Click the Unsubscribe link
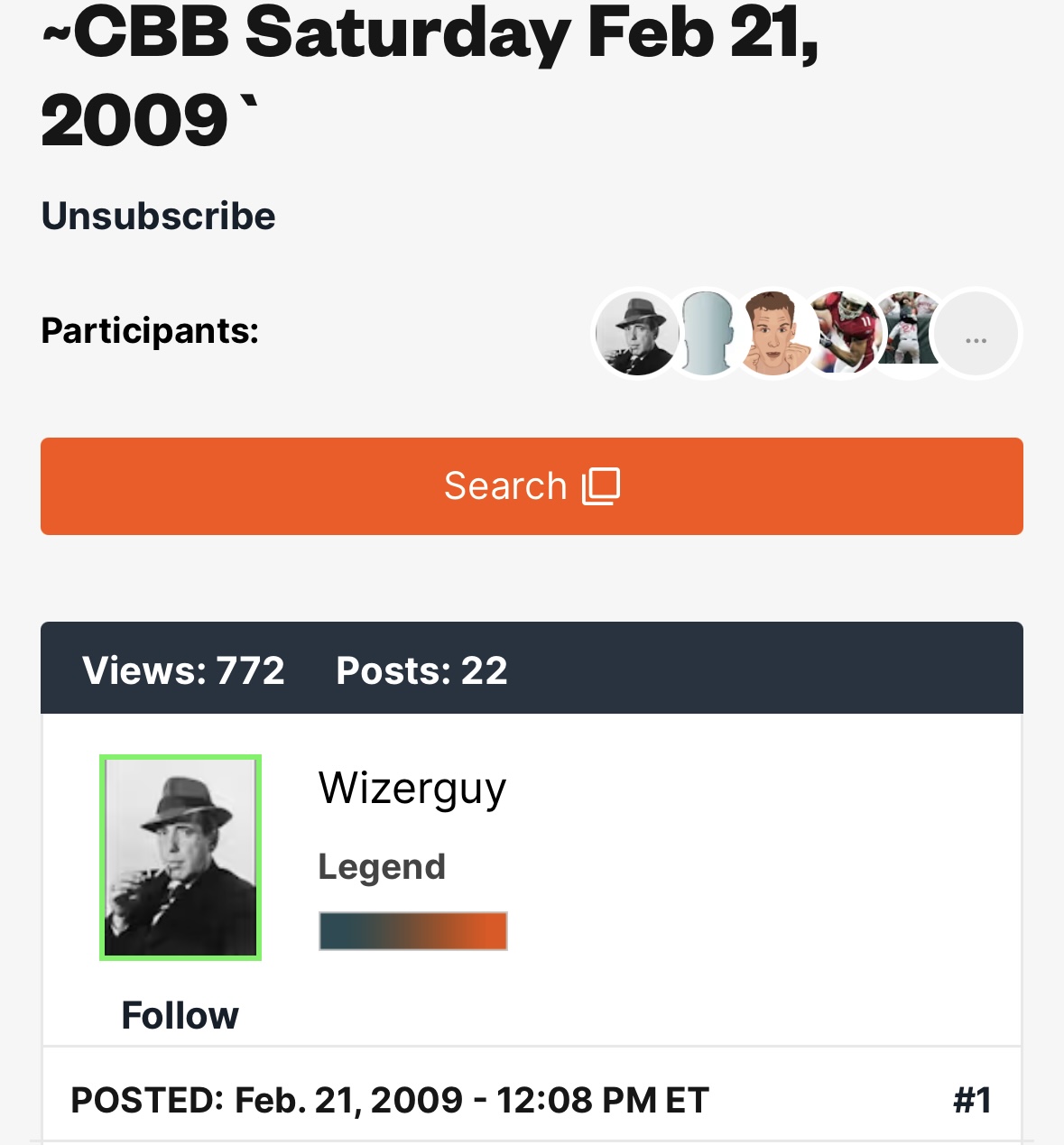Viewport: 1064px width, 1145px height. click(158, 217)
